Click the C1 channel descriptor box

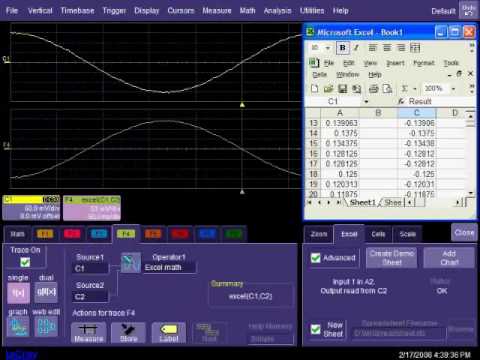31,208
